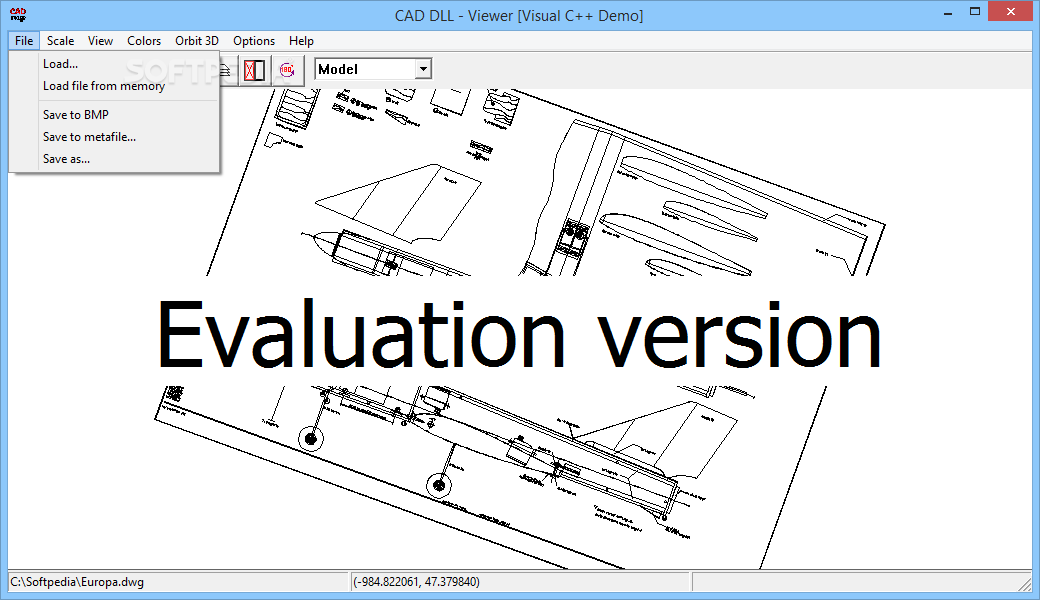This screenshot has width=1040, height=600.
Task: Open the Colors menu
Action: point(144,40)
